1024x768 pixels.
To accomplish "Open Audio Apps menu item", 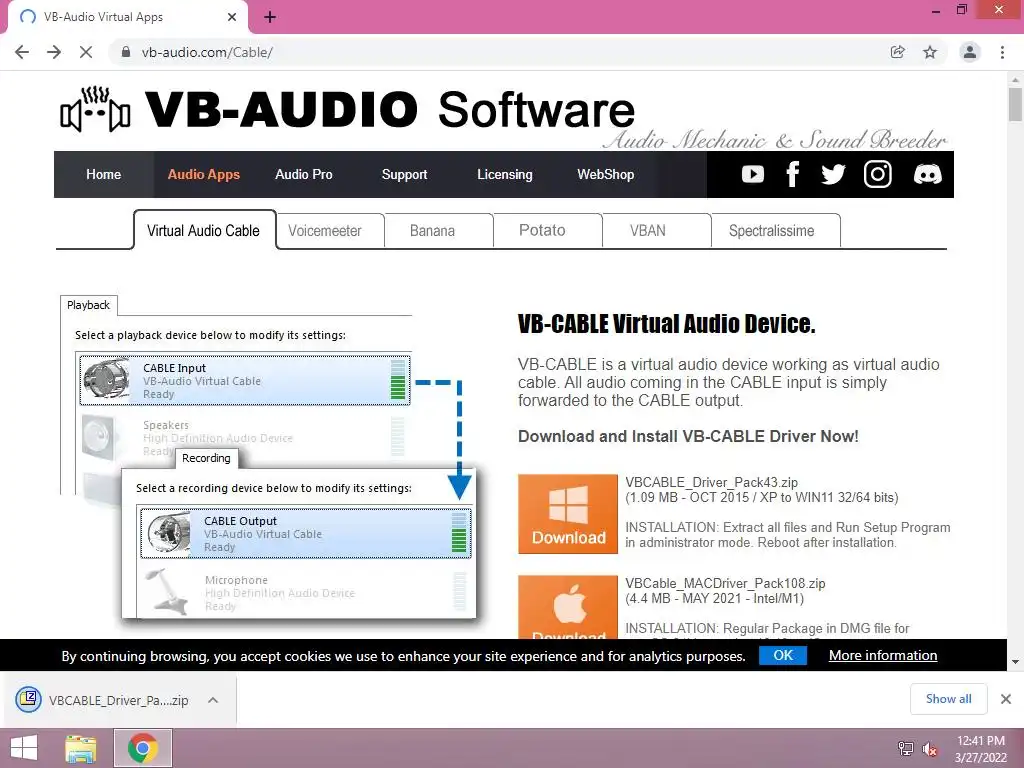I will click(x=204, y=174).
